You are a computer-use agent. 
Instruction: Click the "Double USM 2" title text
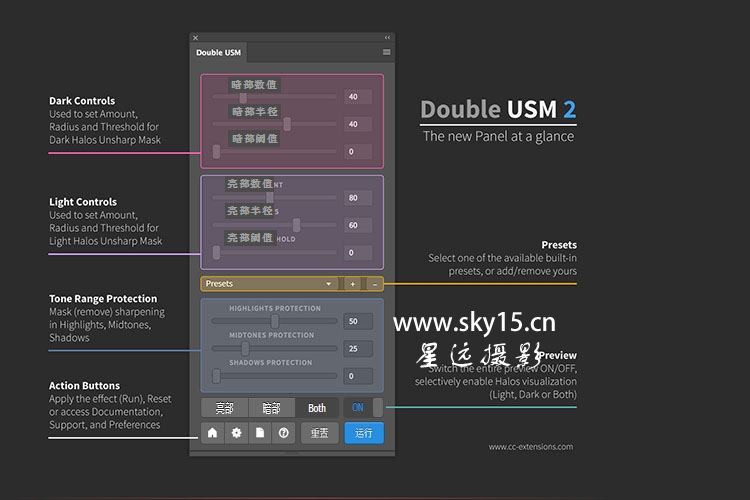(x=498, y=110)
